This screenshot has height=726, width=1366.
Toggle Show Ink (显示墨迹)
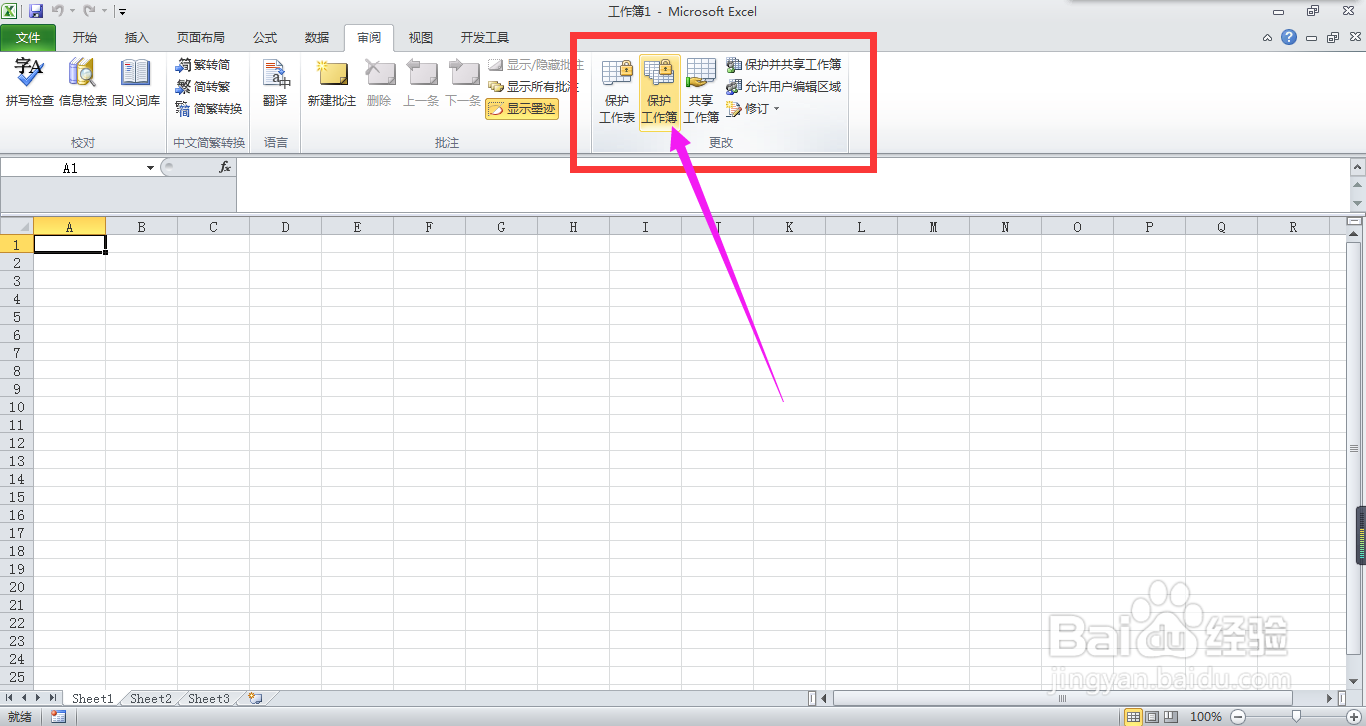[522, 109]
